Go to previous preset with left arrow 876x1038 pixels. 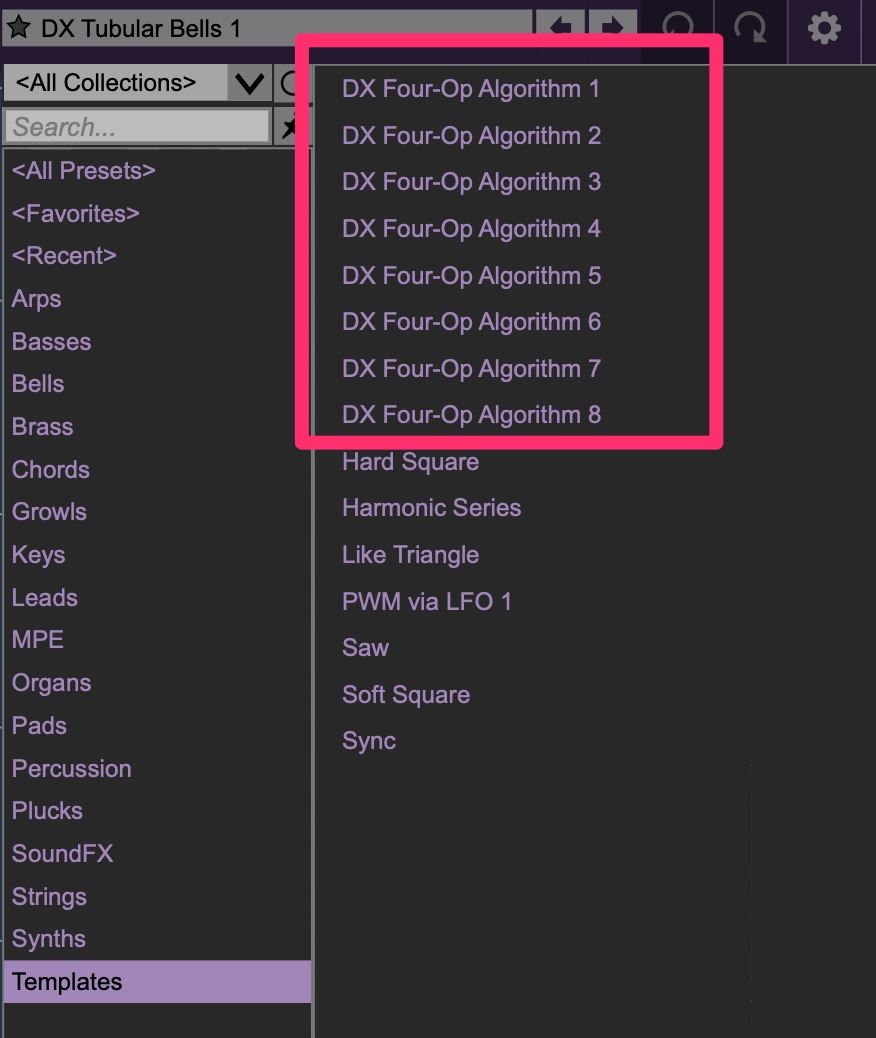pos(561,27)
